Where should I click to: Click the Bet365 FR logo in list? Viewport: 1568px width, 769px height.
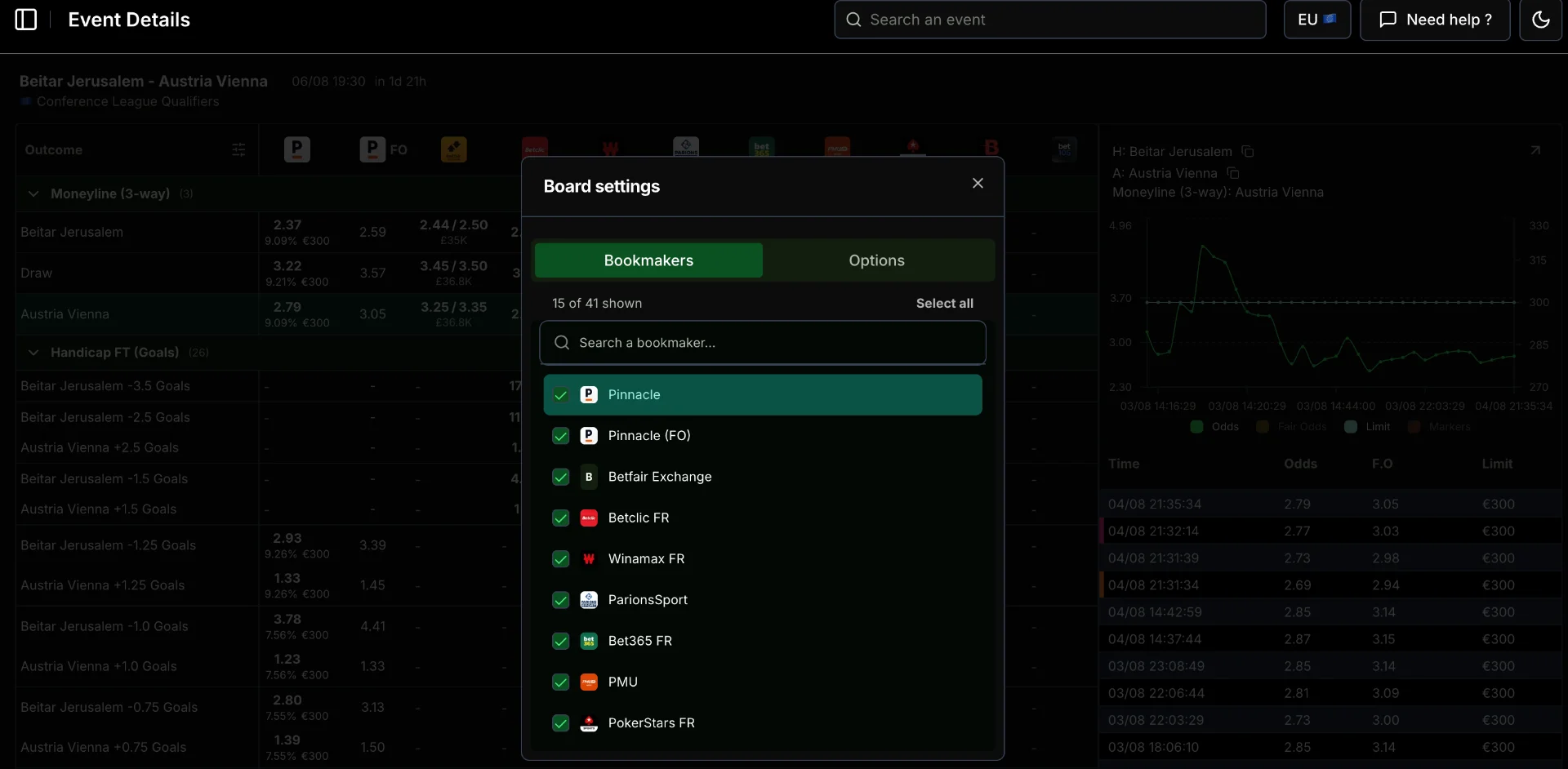[x=589, y=641]
